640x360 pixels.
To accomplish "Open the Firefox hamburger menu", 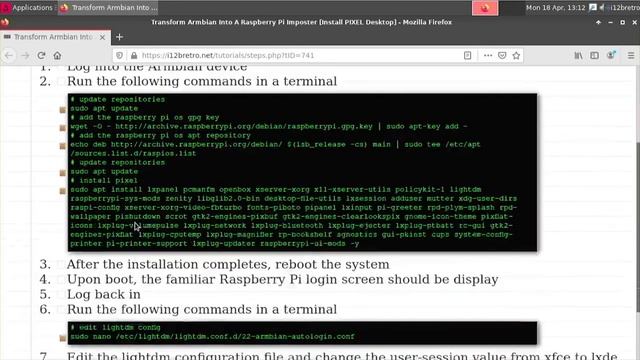I will point(631,56).
